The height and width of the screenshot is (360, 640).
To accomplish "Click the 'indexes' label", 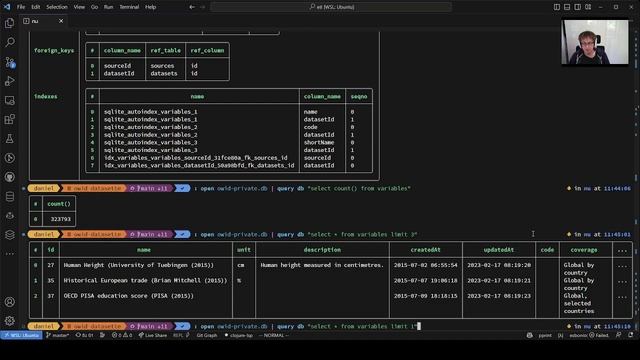I will point(45,96).
